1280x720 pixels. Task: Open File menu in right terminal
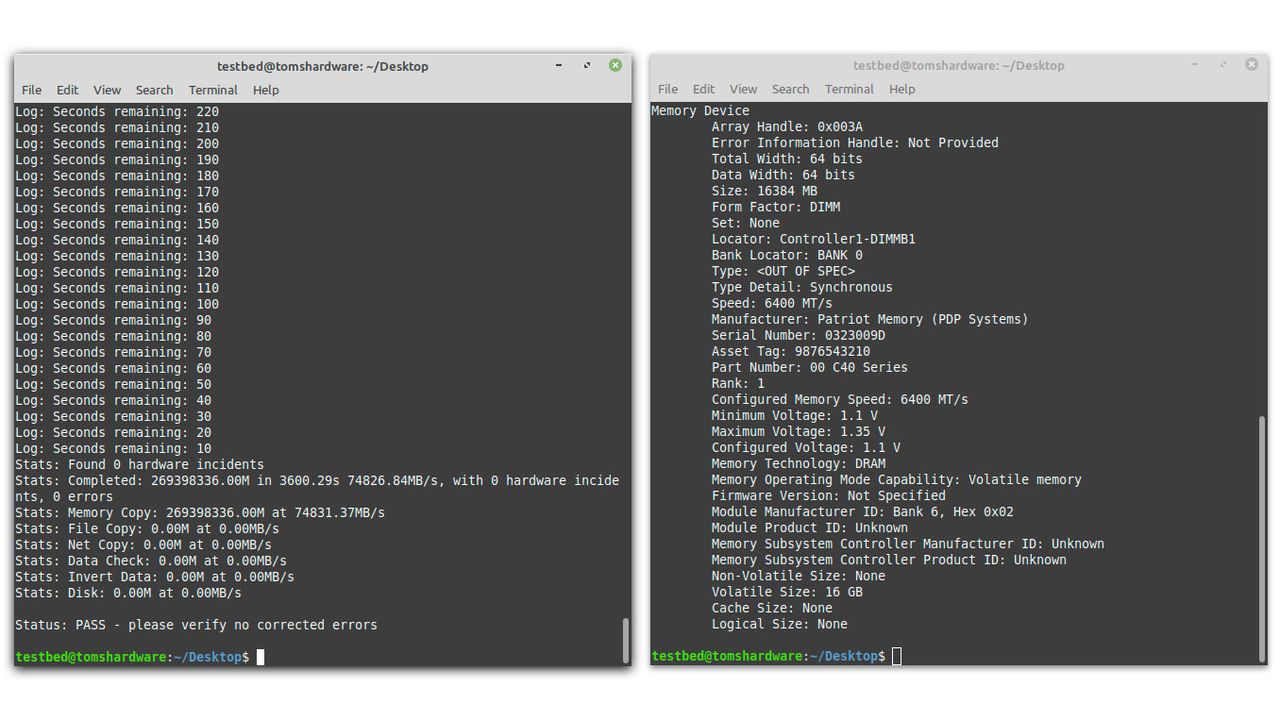click(668, 89)
